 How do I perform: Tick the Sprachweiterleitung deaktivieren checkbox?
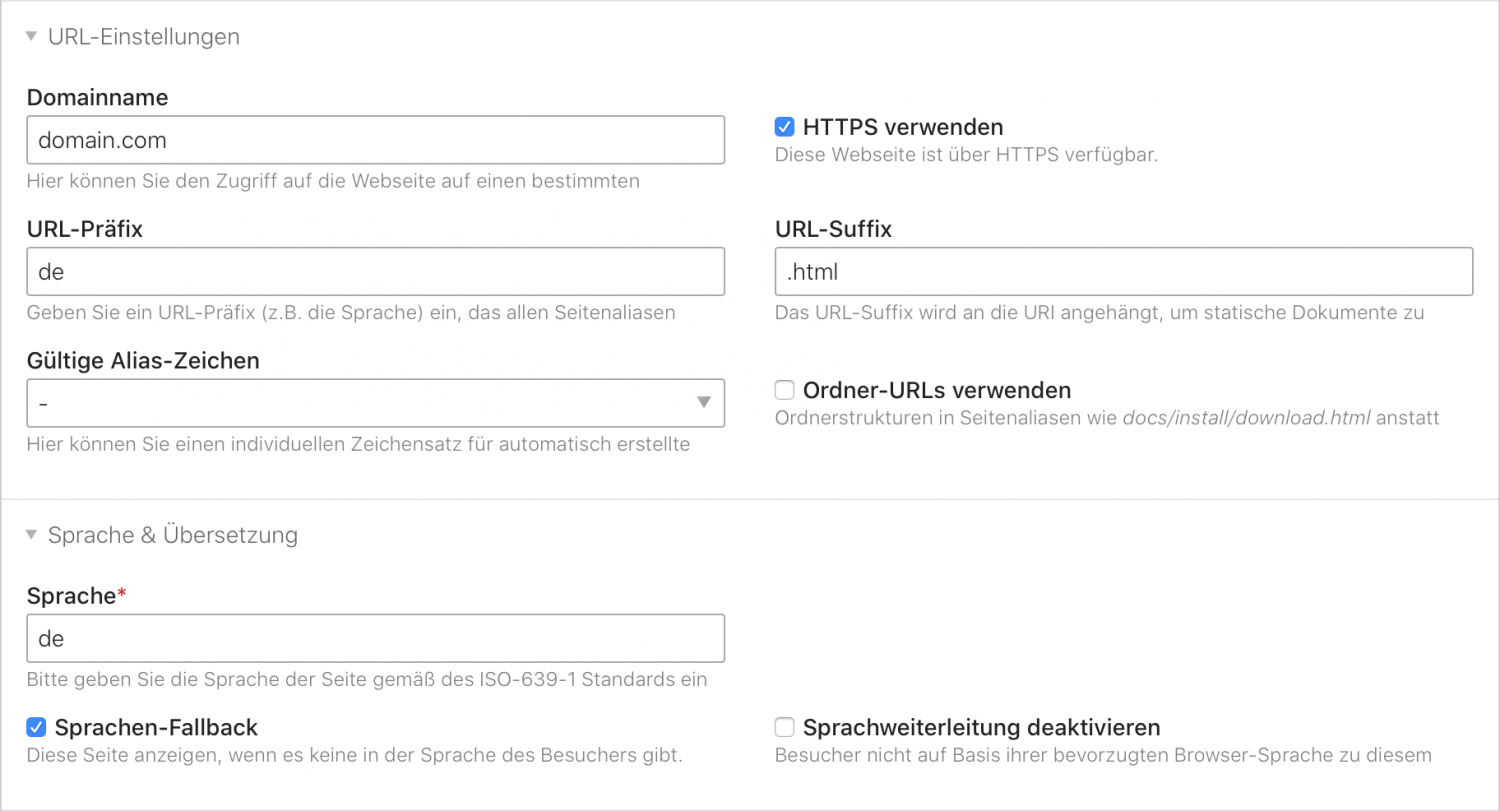coord(785,727)
